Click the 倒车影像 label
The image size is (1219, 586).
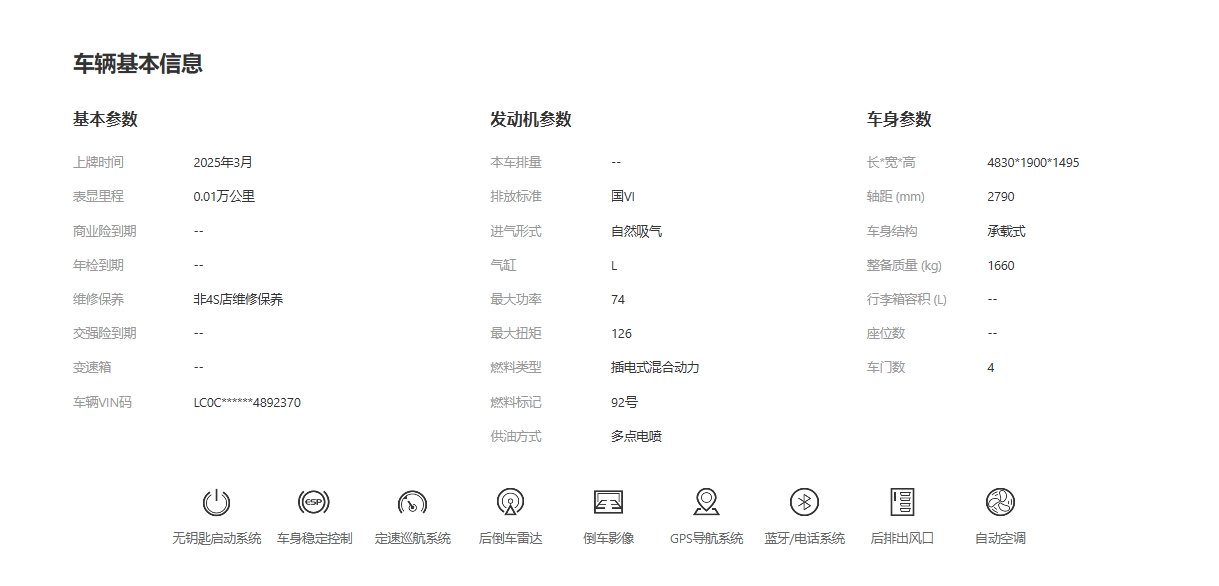click(x=608, y=538)
